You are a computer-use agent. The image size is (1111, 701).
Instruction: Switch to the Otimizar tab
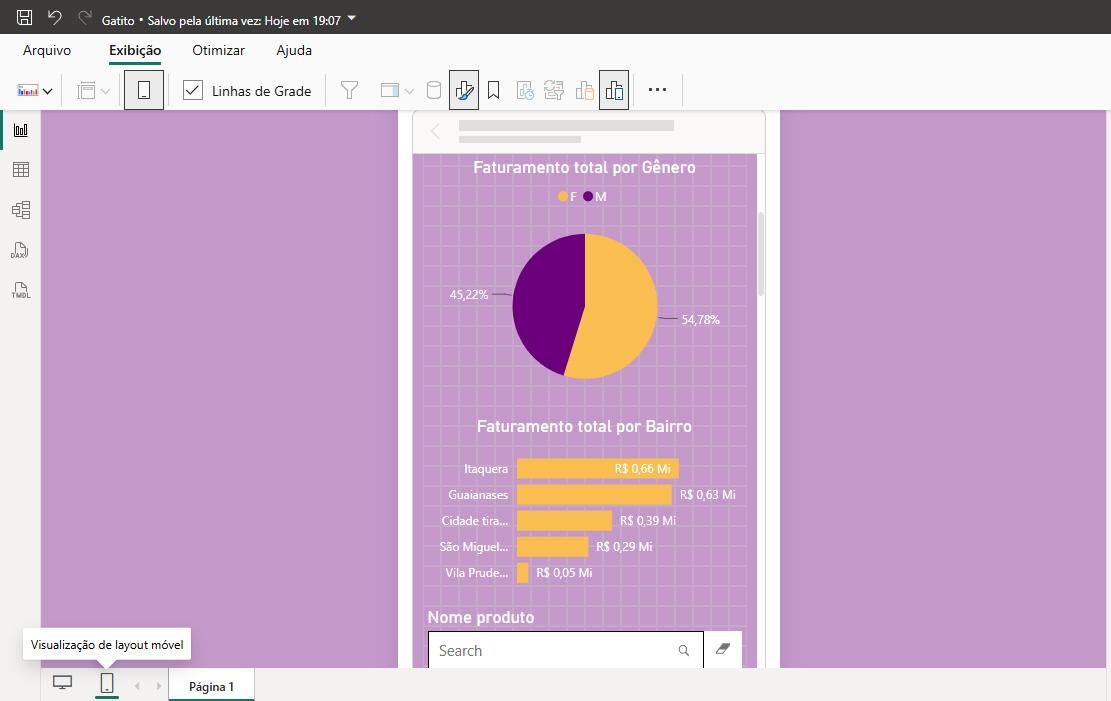(218, 50)
